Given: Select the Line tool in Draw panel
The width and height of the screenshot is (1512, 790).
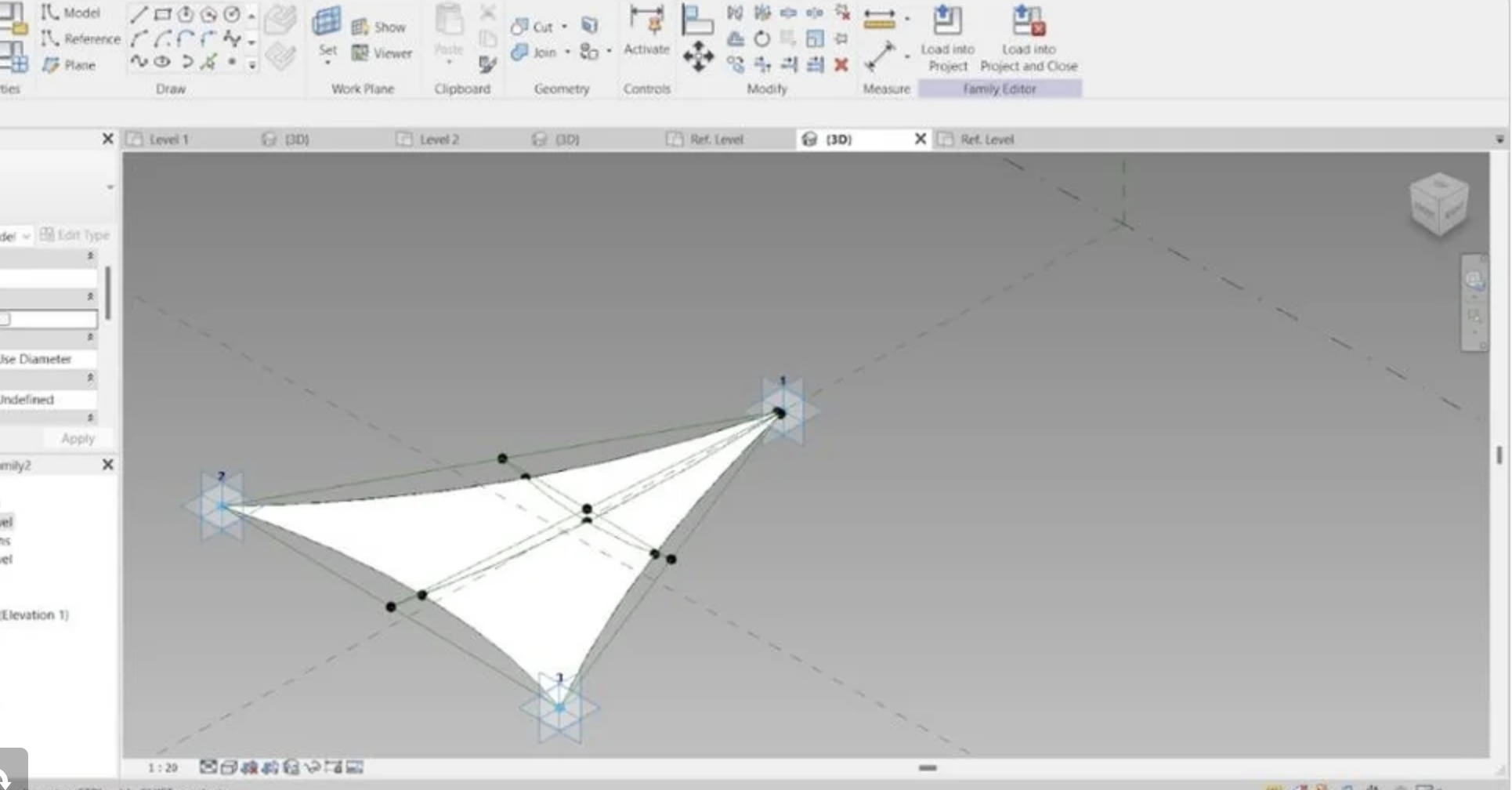Looking at the screenshot, I should pyautogui.click(x=139, y=13).
